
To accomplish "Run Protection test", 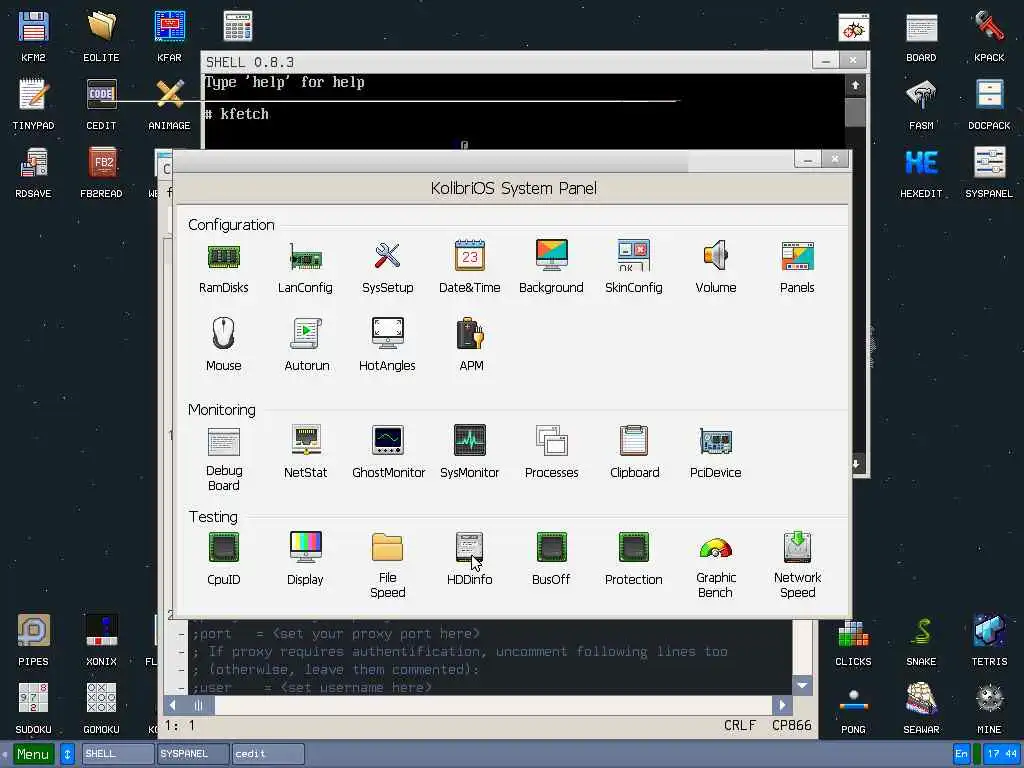I will (633, 559).
